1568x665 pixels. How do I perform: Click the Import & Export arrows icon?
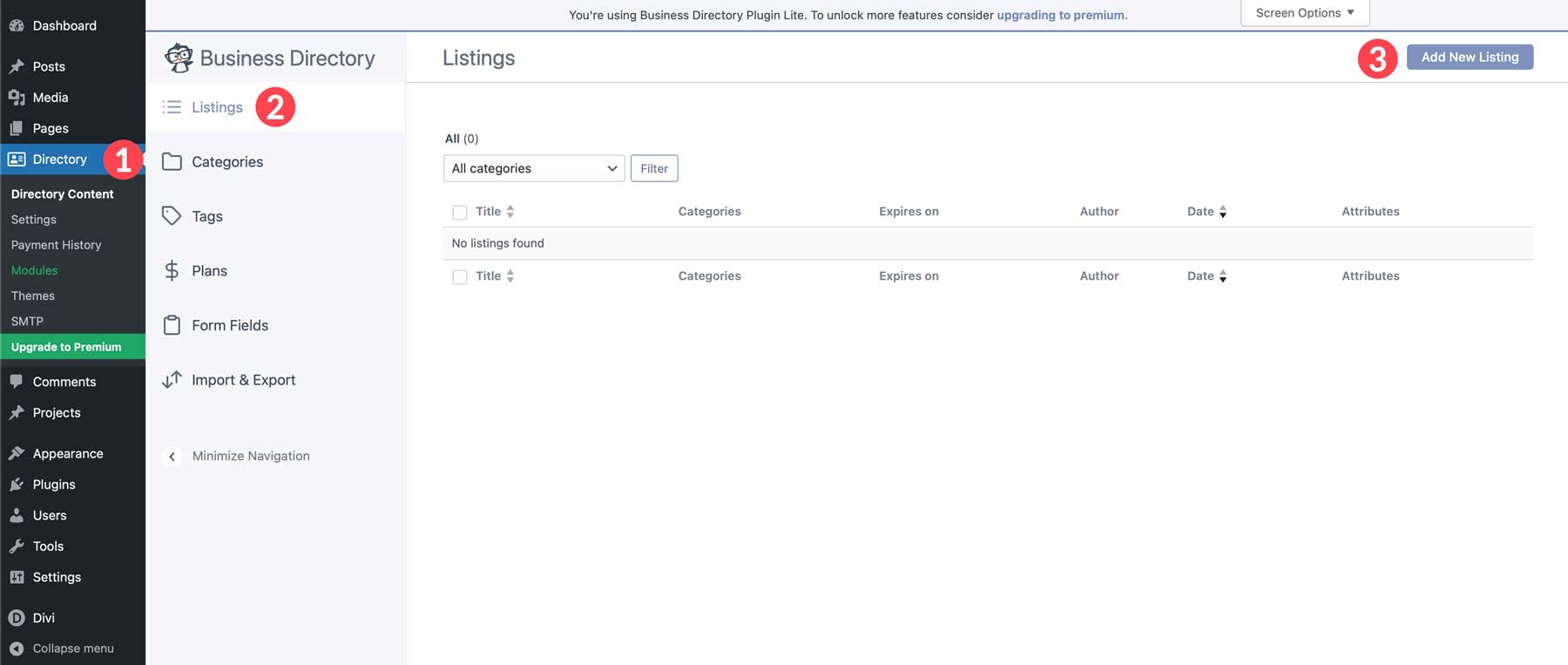[x=172, y=380]
